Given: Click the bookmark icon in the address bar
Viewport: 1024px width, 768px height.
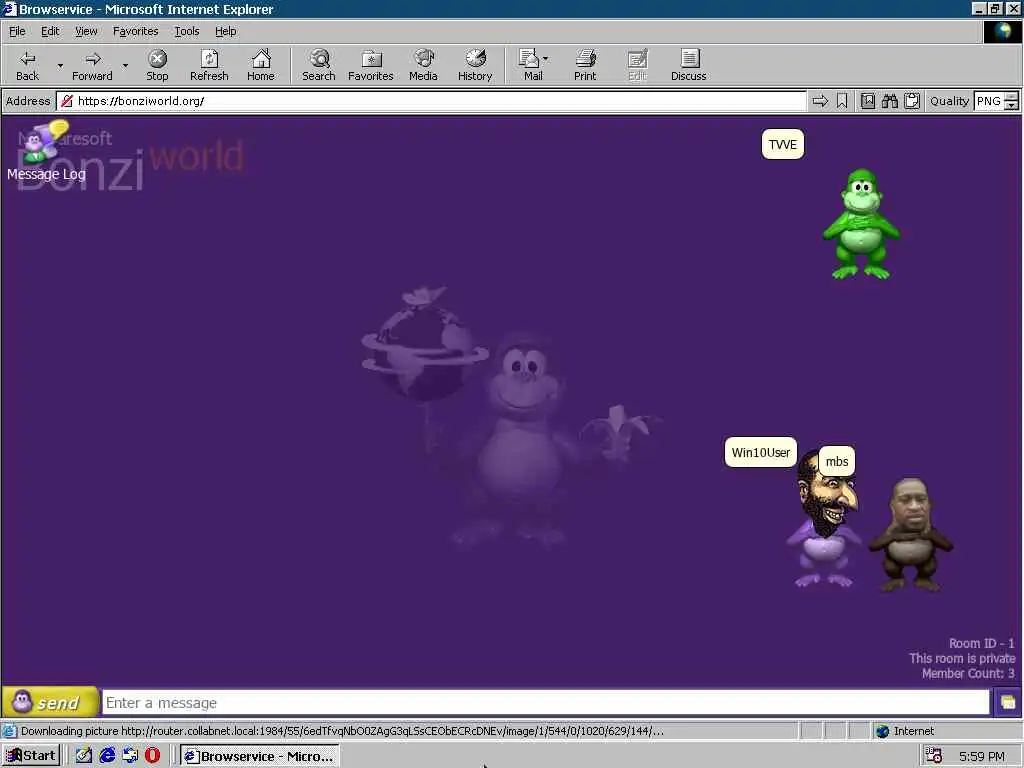Looking at the screenshot, I should point(842,101).
